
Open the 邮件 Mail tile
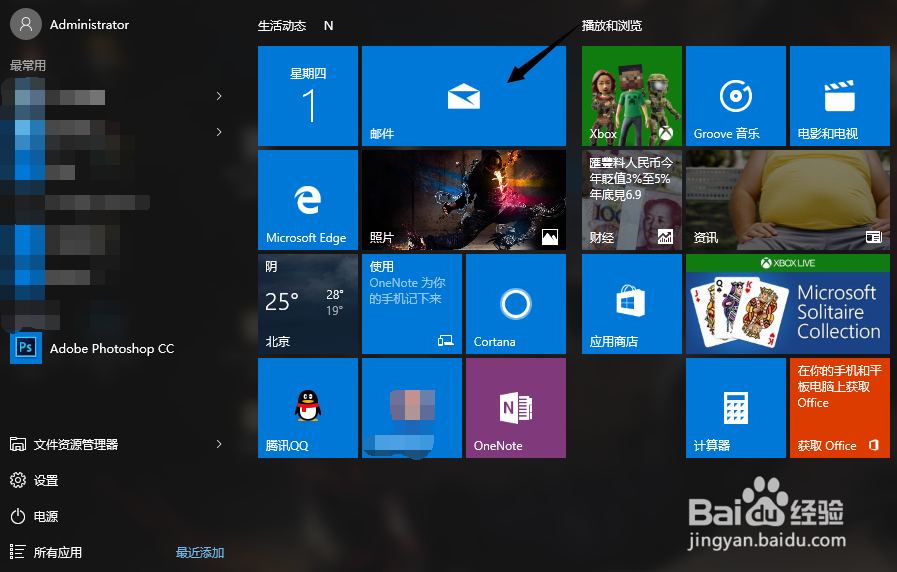tap(464, 96)
